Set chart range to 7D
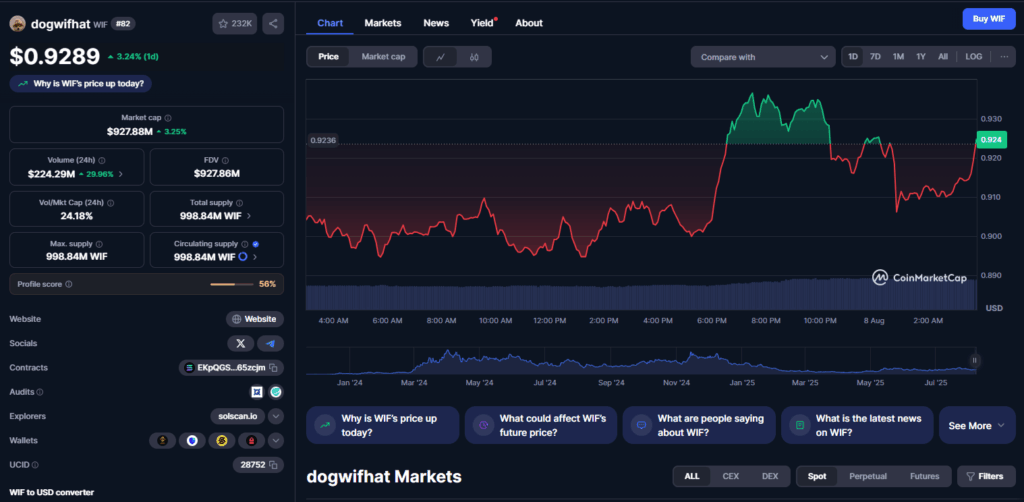1024x502 pixels. tap(875, 57)
